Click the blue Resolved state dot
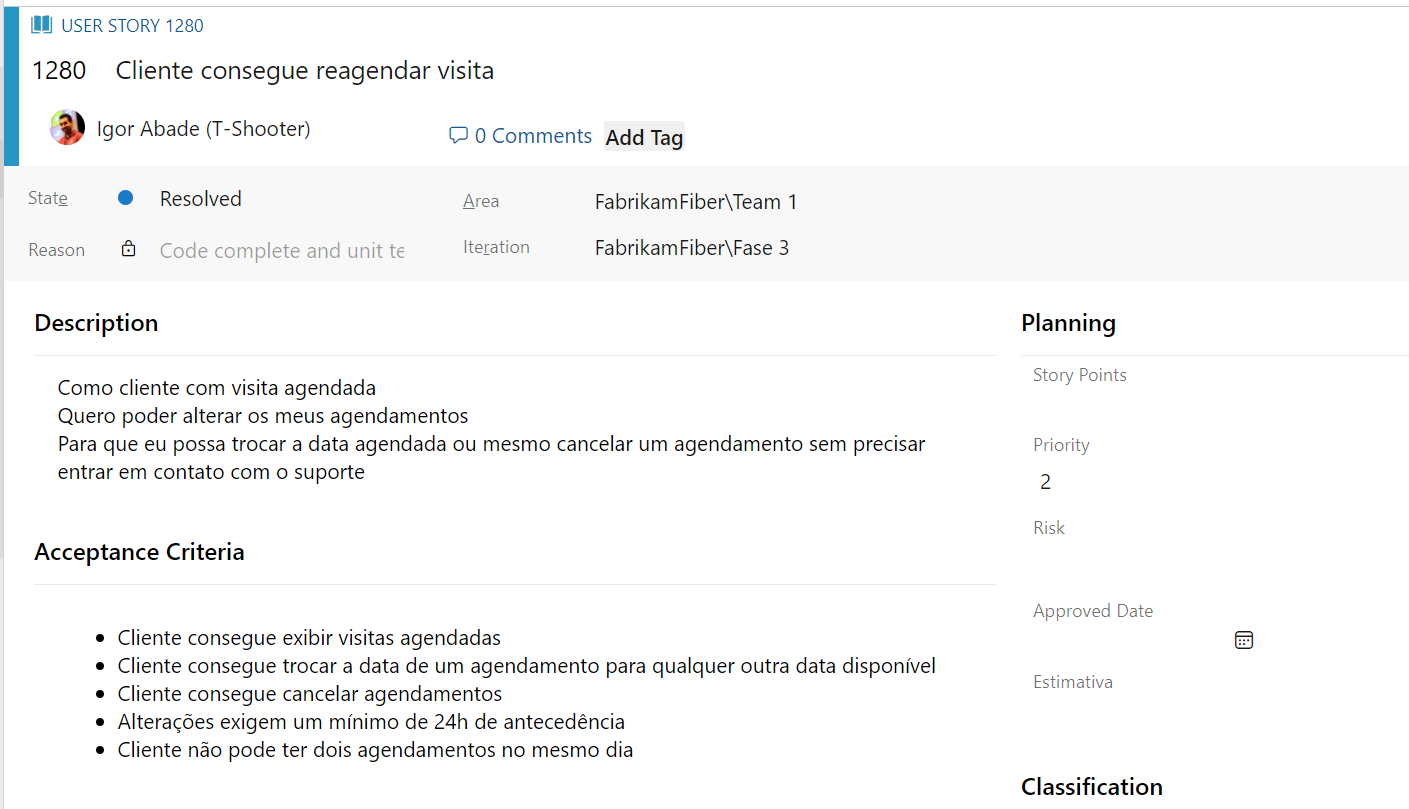 coord(125,198)
